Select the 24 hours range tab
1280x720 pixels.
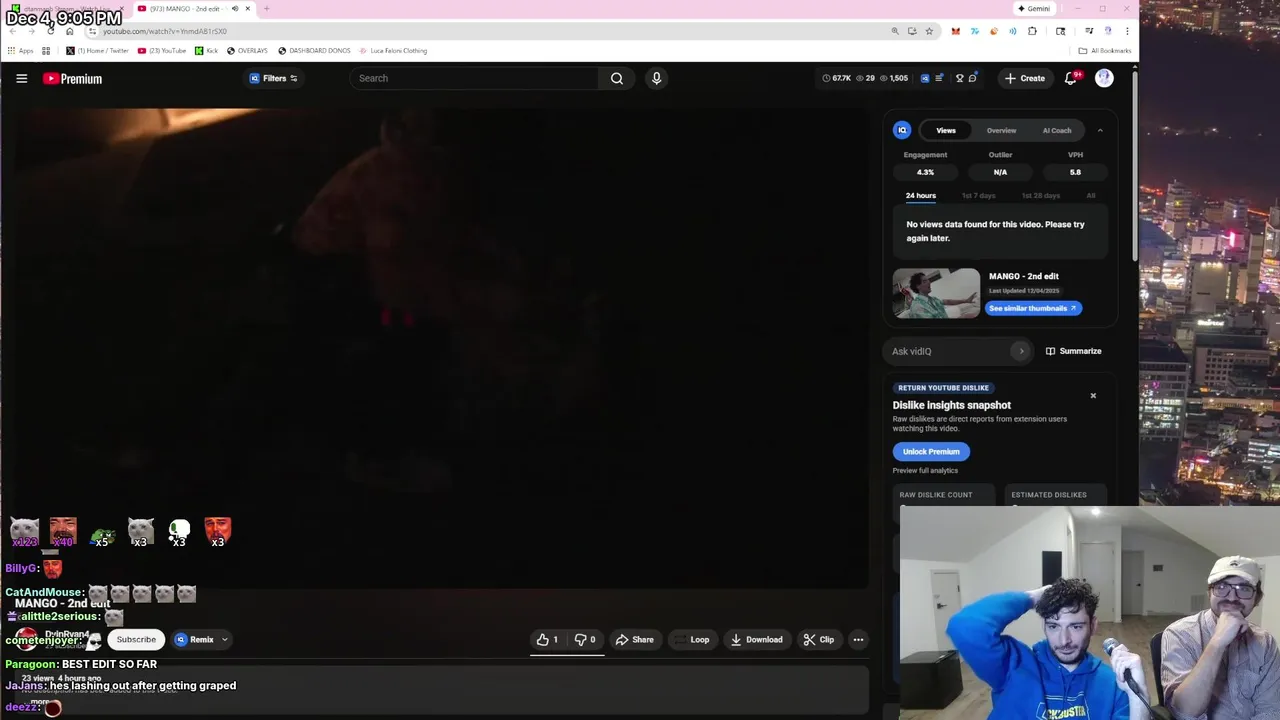[x=921, y=196]
